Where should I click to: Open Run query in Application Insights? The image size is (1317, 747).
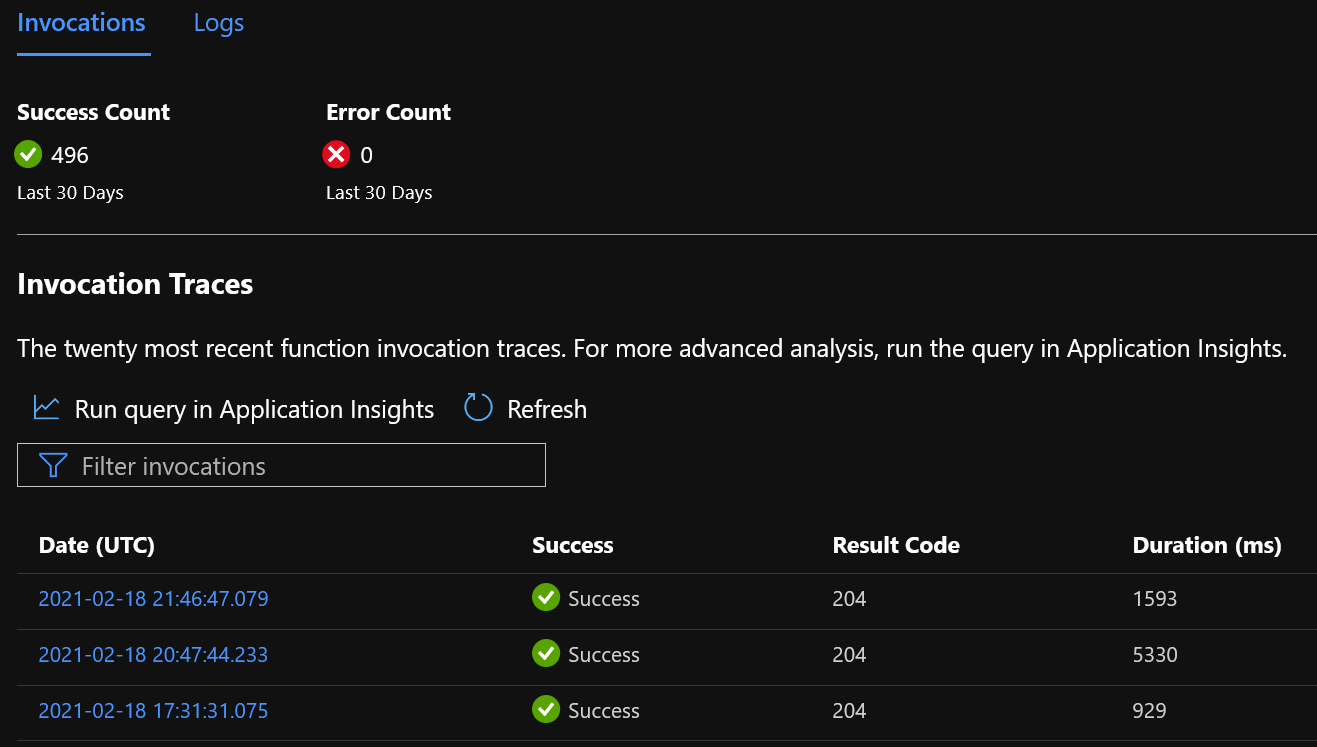254,409
